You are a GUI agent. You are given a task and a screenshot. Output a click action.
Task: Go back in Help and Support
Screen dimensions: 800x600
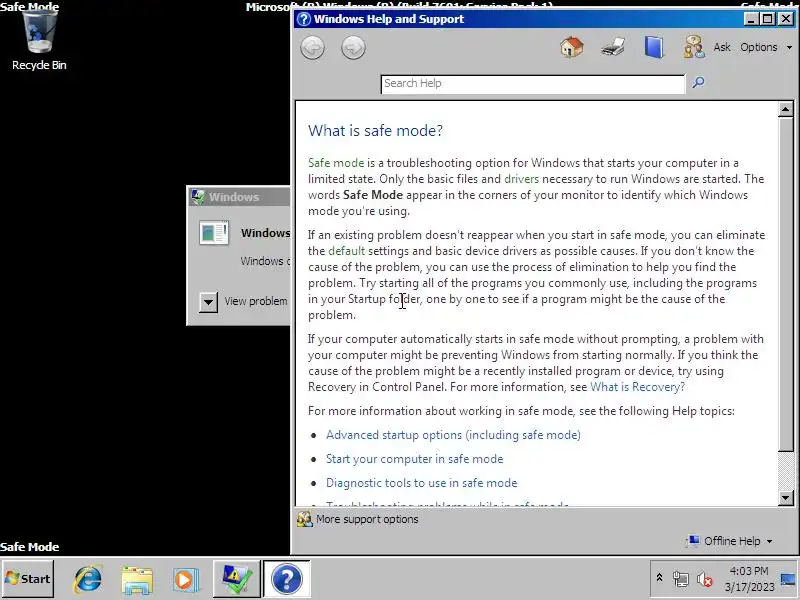pyautogui.click(x=312, y=48)
